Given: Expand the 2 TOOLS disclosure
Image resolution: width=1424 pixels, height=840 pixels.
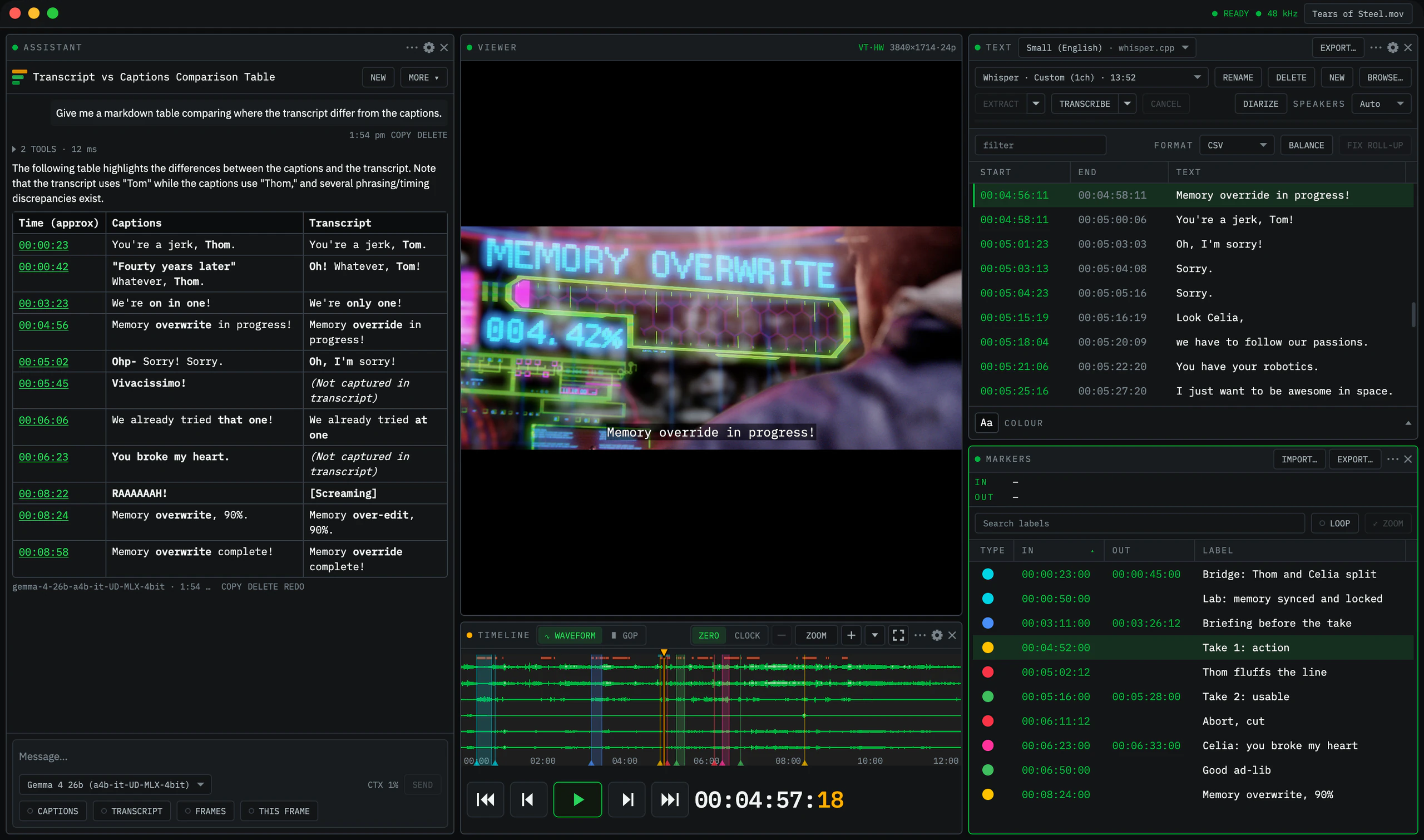Looking at the screenshot, I should pyautogui.click(x=55, y=149).
